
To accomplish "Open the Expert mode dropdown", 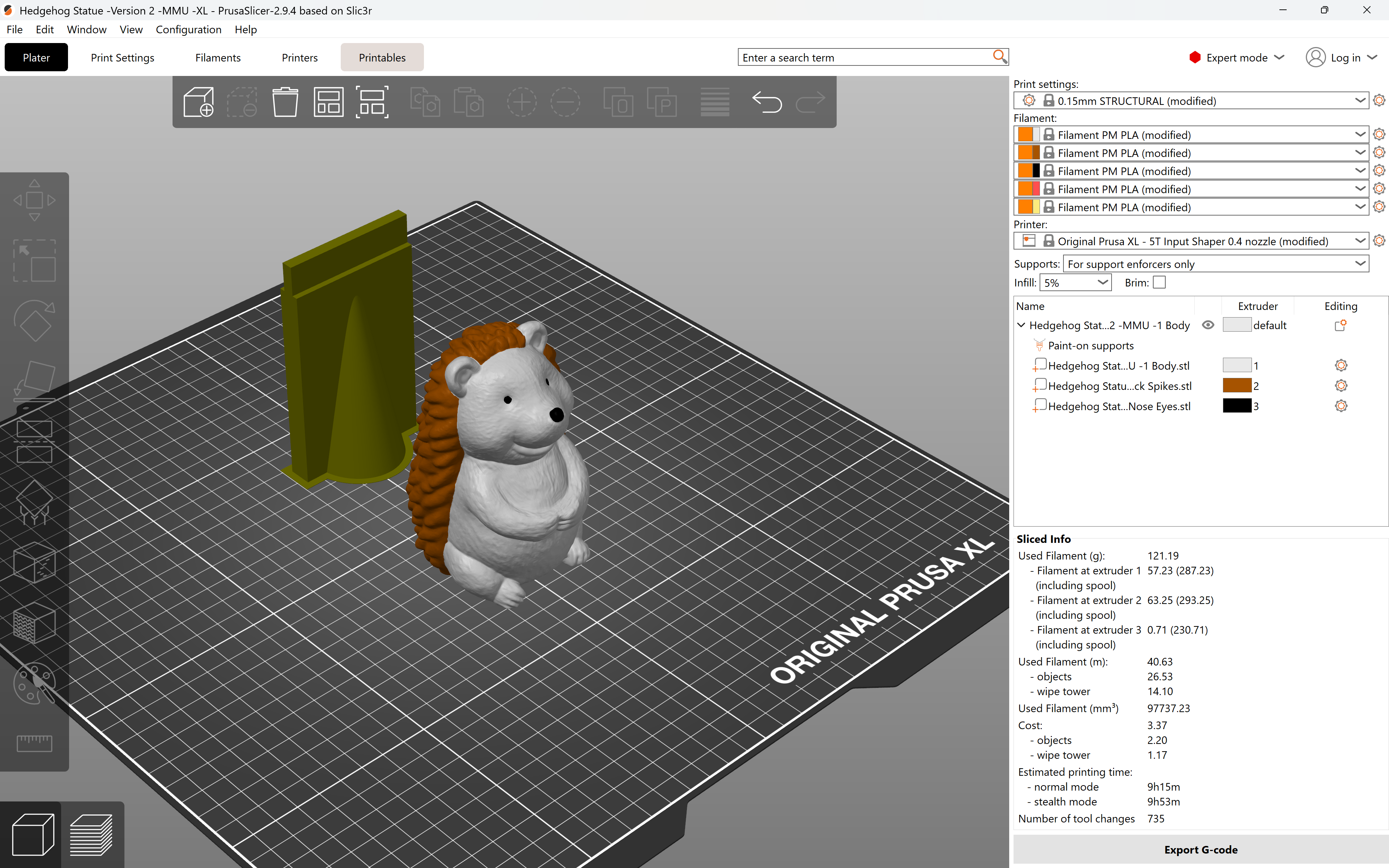I will (x=1236, y=58).
